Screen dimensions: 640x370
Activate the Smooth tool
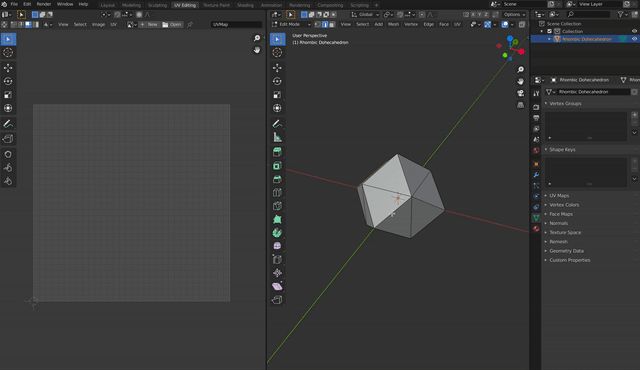(x=277, y=246)
